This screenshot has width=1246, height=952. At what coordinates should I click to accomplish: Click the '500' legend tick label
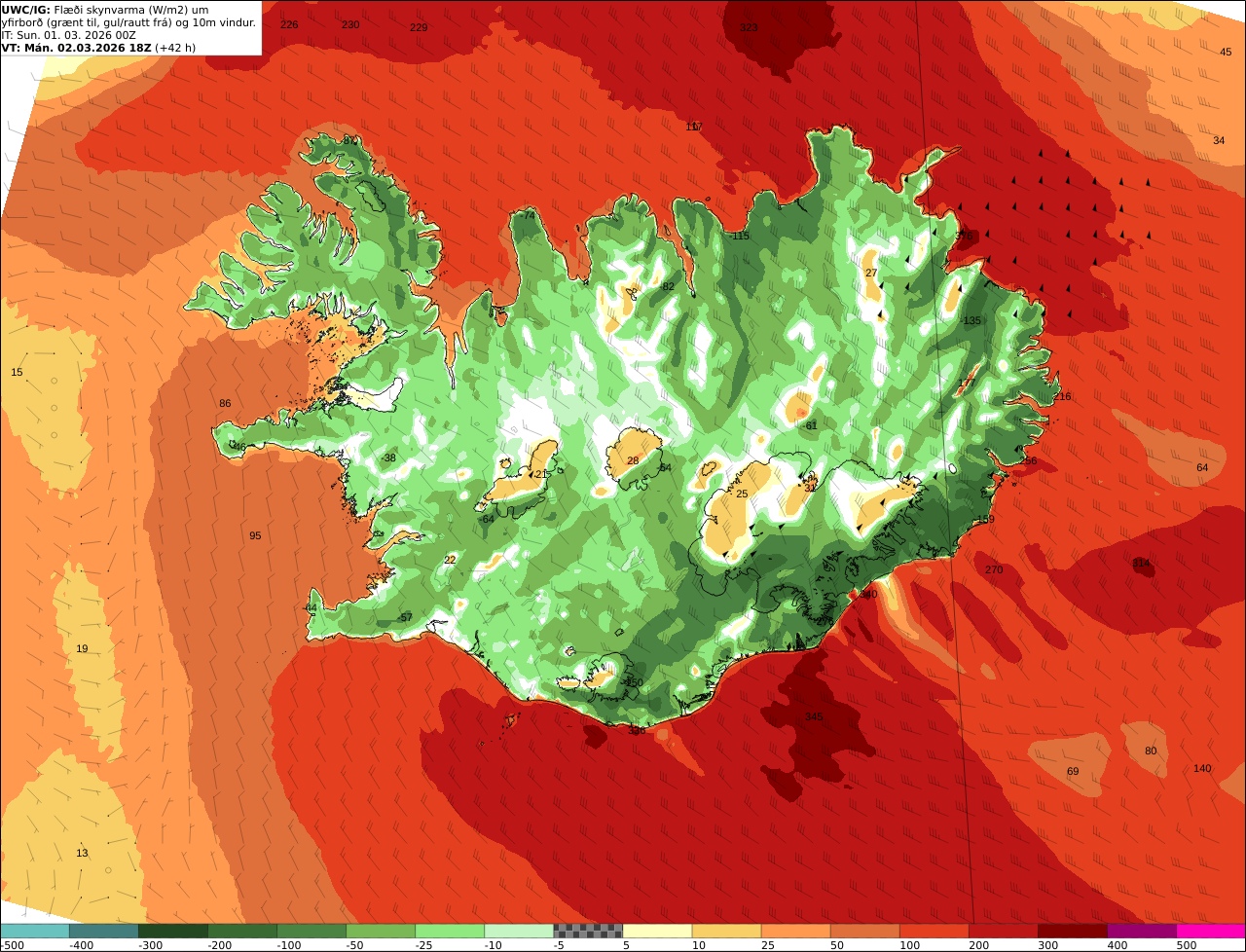(x=1186, y=944)
